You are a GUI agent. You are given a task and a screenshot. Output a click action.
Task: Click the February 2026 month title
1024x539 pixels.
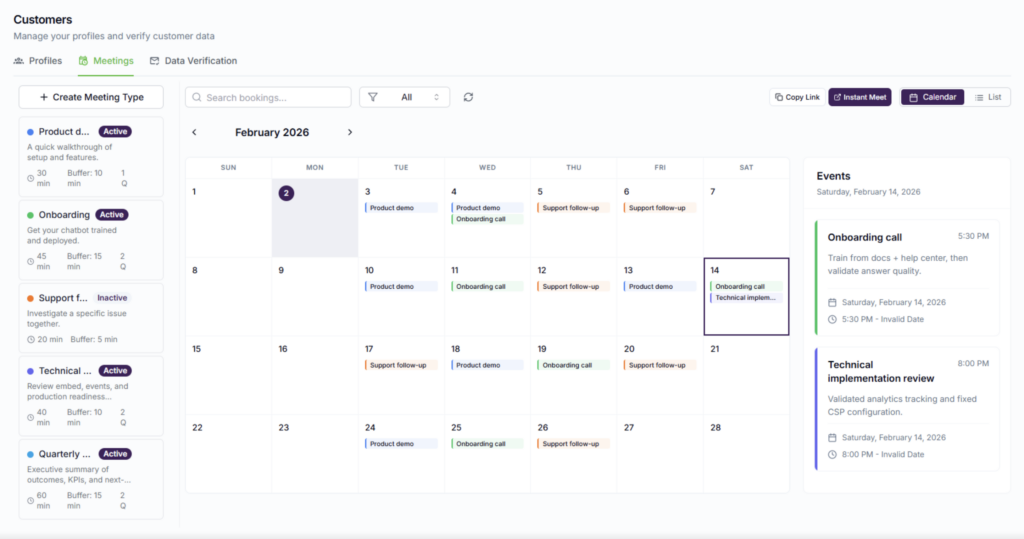(272, 133)
